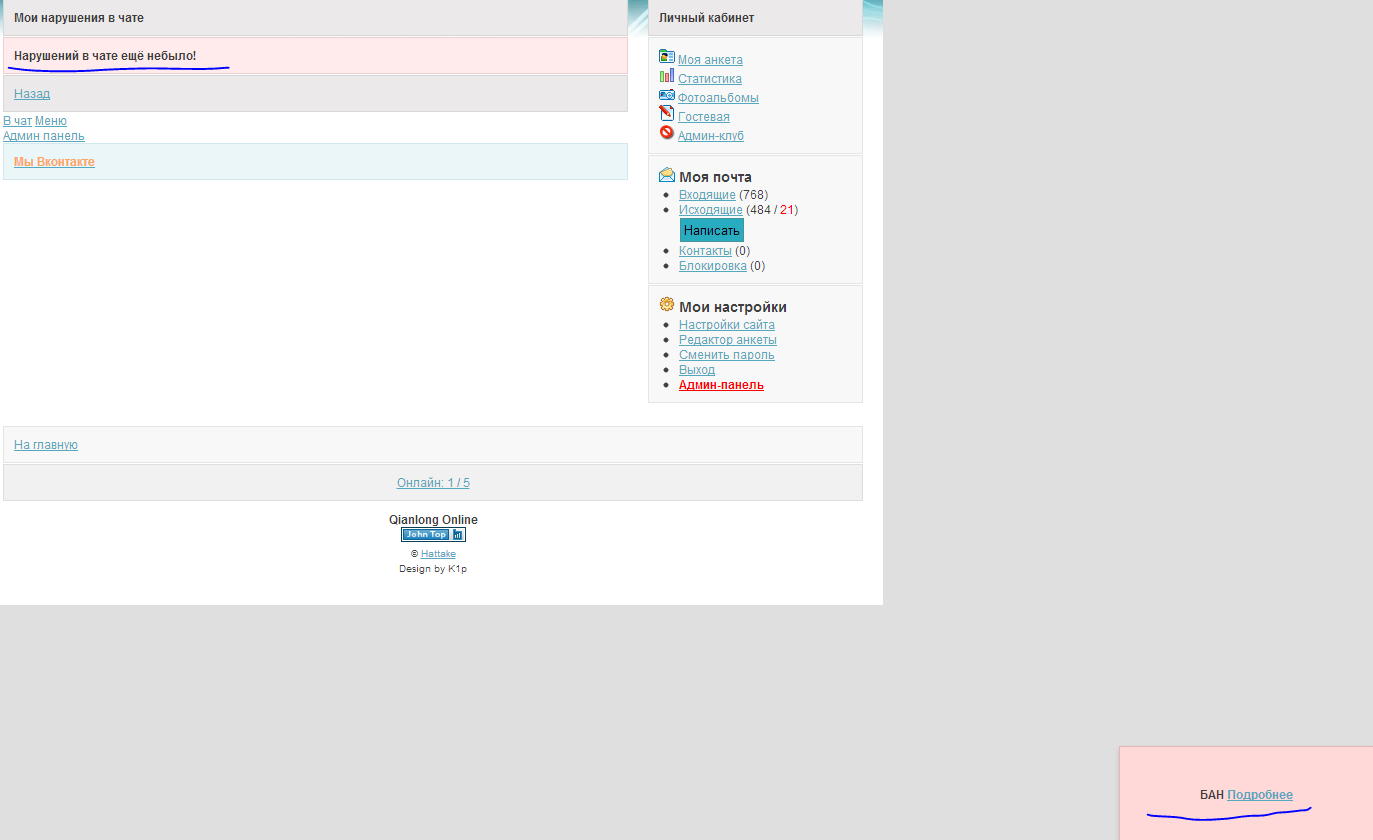Viewport: 1373px width, 840px height.
Task: Open the Меню link
Action: (x=51, y=121)
